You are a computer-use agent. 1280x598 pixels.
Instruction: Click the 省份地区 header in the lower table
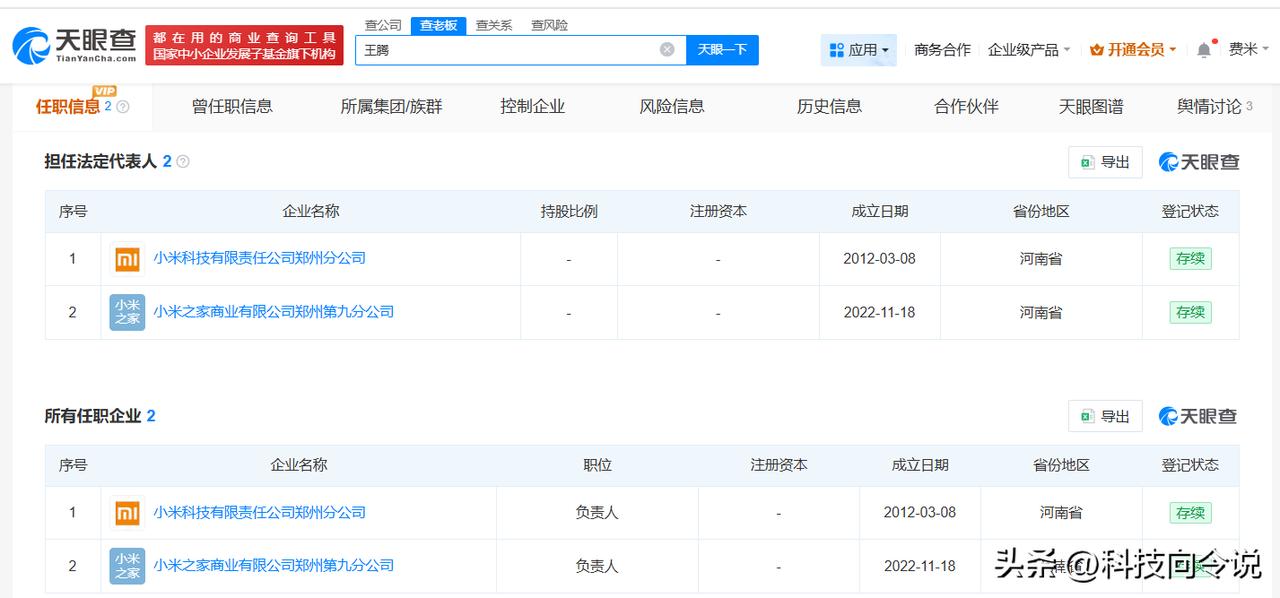click(1061, 465)
